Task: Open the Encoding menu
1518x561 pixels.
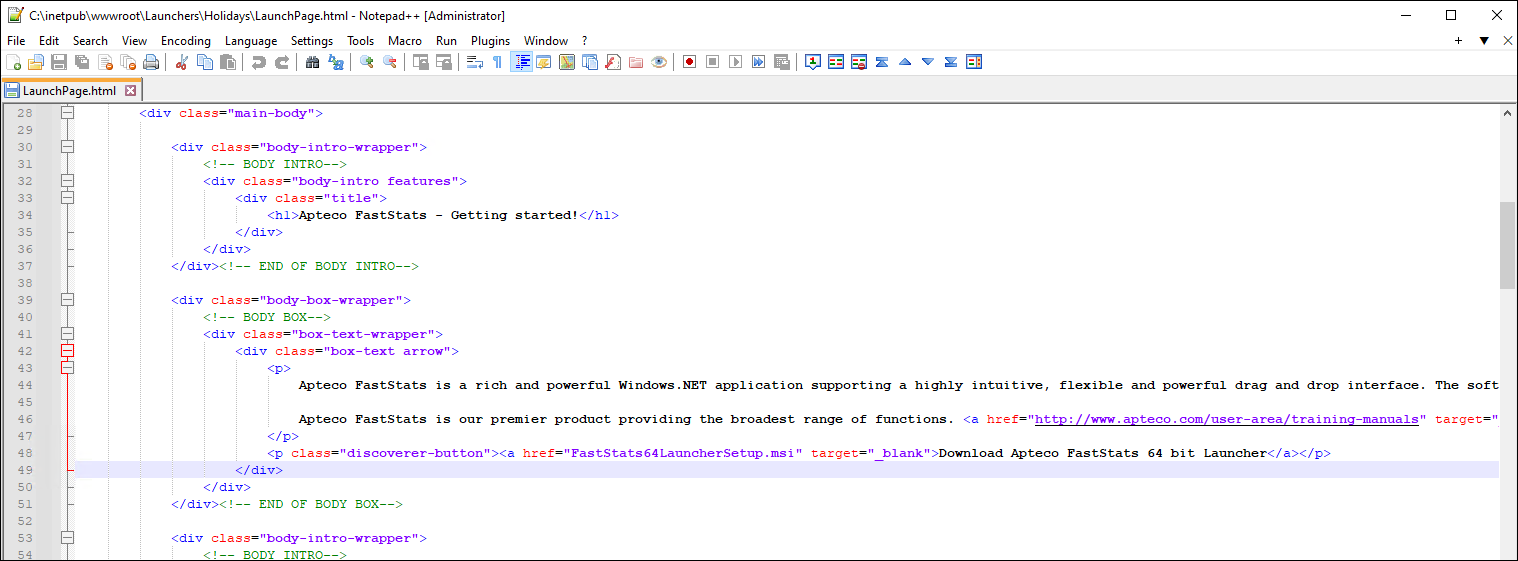Action: [186, 41]
